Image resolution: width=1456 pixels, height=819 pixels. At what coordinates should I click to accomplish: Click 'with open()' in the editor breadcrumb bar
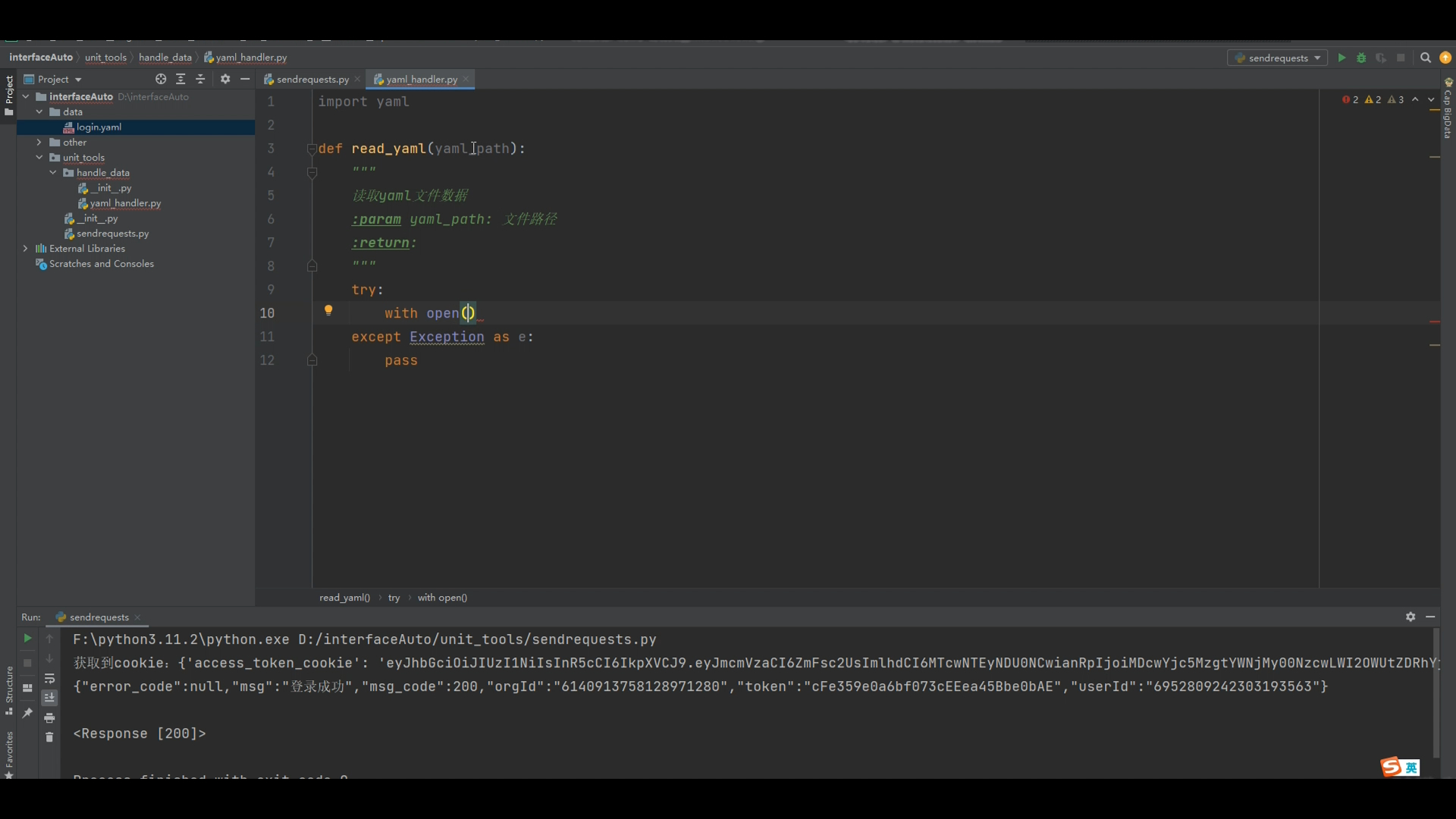pyautogui.click(x=442, y=598)
